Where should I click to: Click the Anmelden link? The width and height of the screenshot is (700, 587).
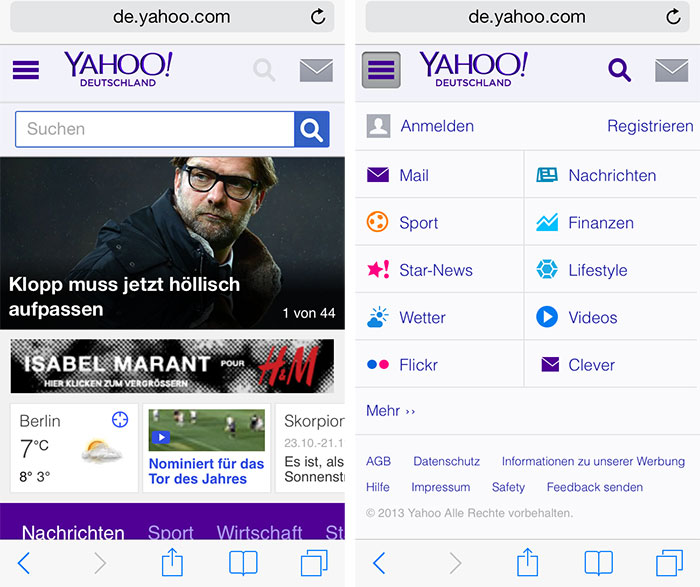click(x=437, y=126)
